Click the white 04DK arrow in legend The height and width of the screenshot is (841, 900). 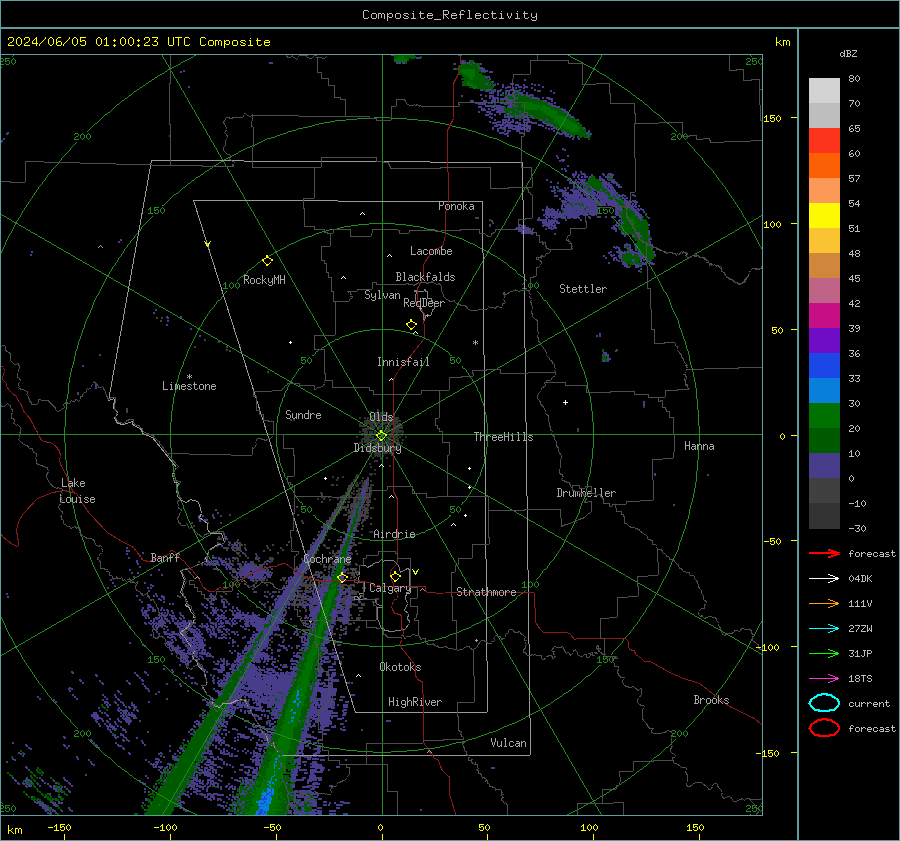(824, 578)
